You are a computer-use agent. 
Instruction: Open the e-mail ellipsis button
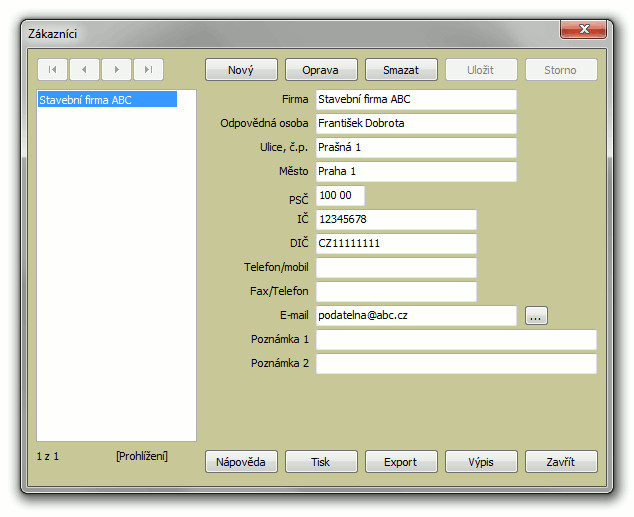[536, 315]
